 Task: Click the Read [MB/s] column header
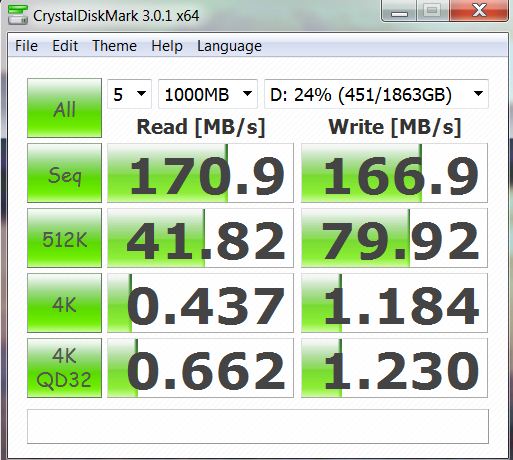pos(201,127)
